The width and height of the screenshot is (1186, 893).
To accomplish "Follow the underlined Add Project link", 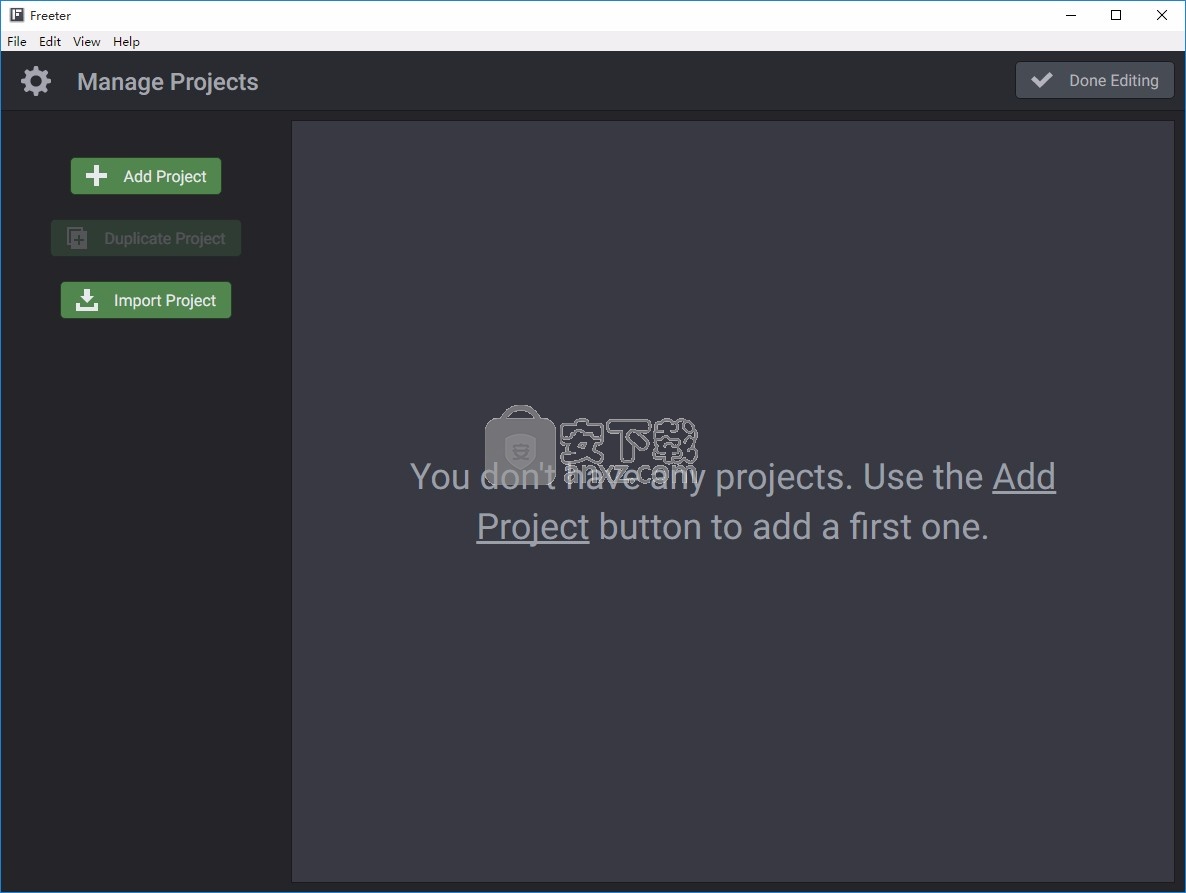I will [1023, 477].
